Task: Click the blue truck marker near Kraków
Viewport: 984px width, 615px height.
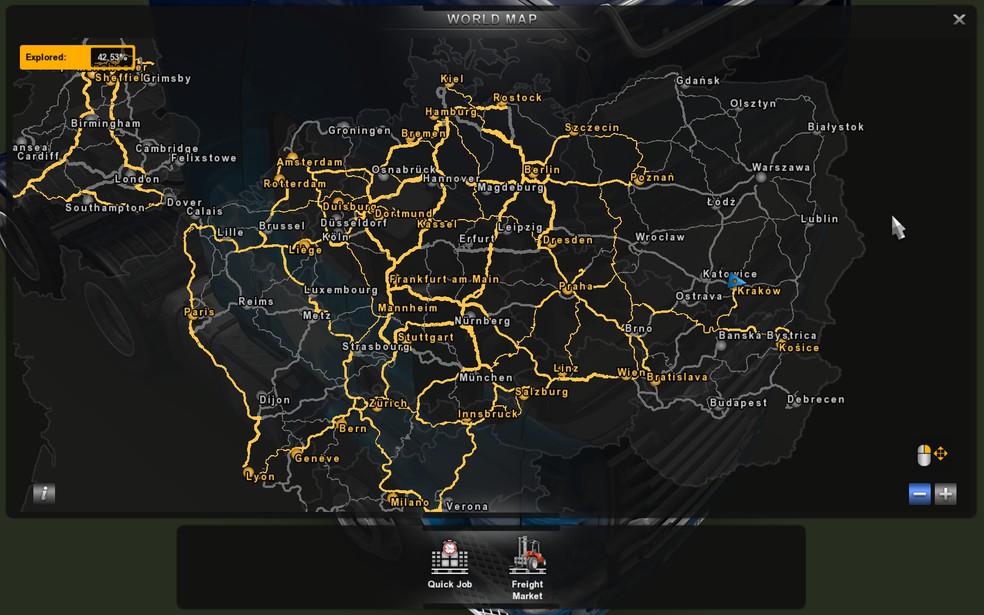Action: [x=736, y=281]
